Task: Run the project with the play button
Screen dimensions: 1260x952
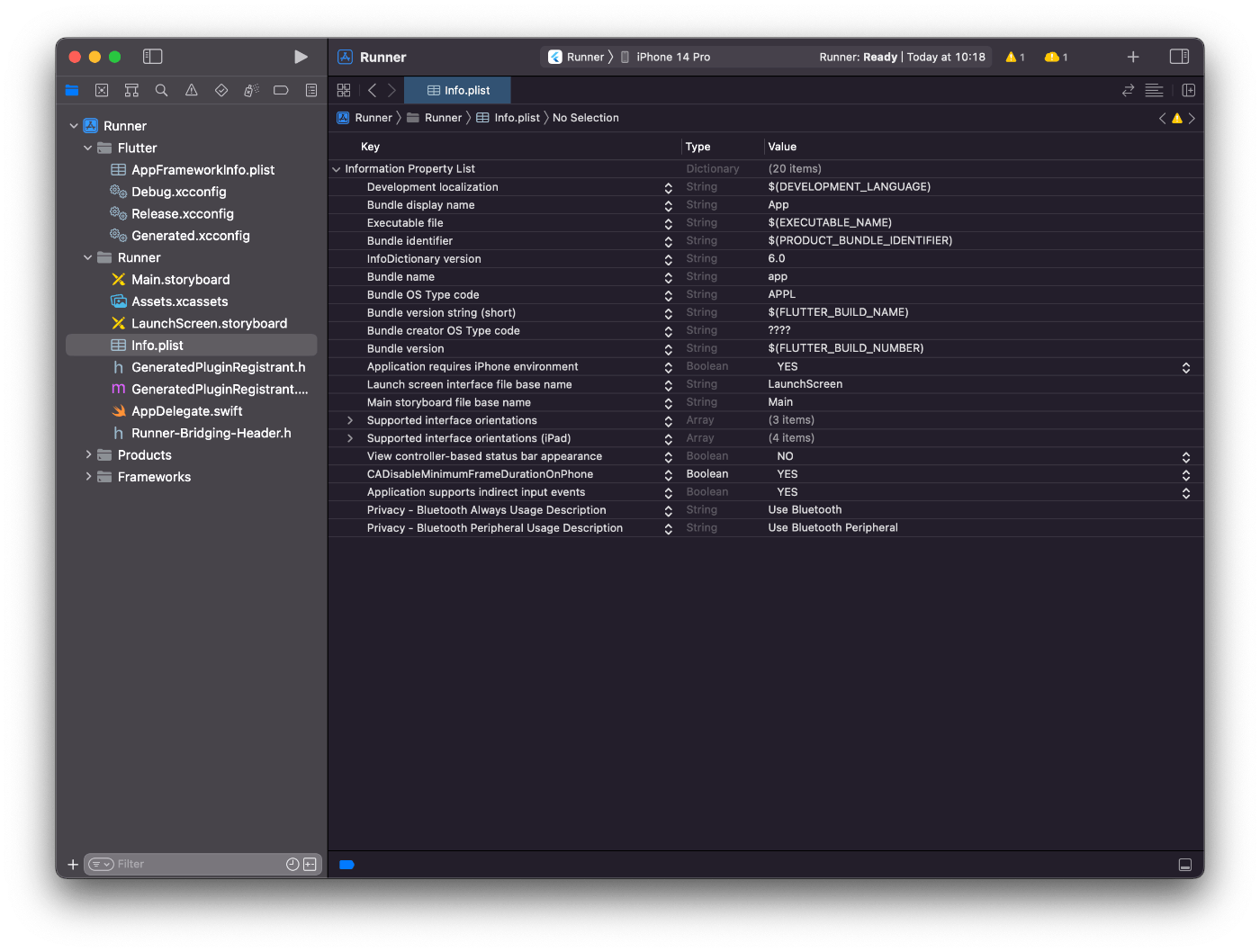Action: (x=301, y=57)
